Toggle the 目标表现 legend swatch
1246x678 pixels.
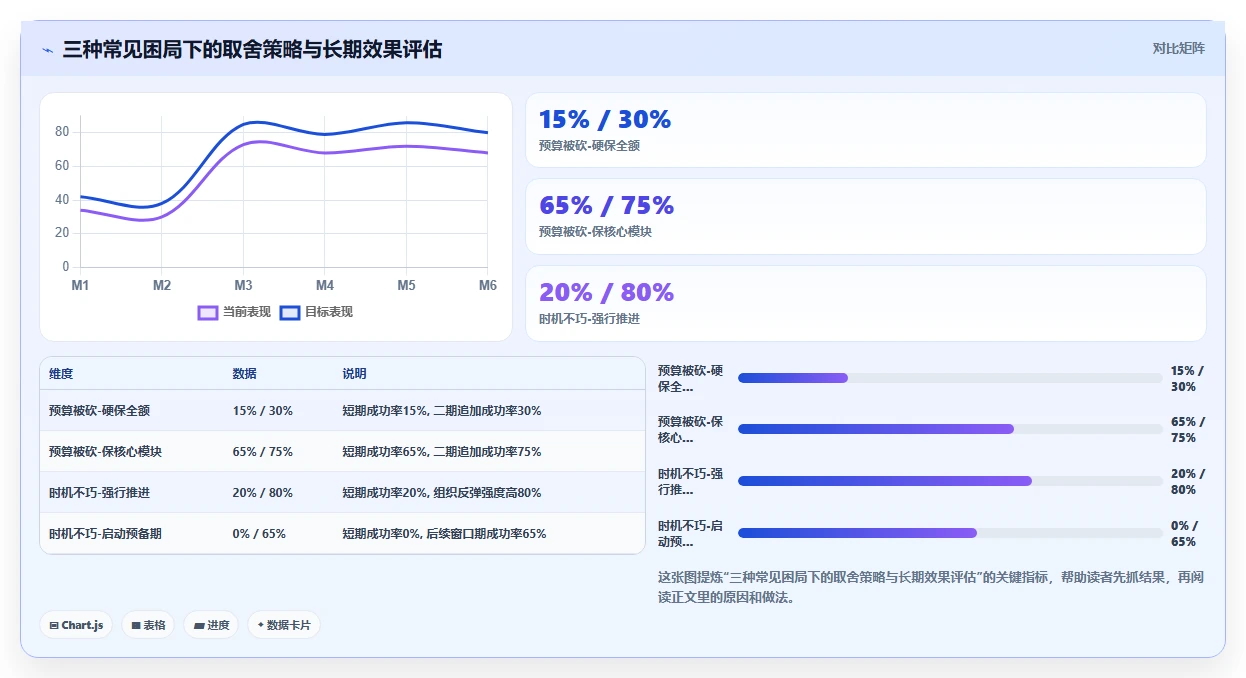click(290, 312)
